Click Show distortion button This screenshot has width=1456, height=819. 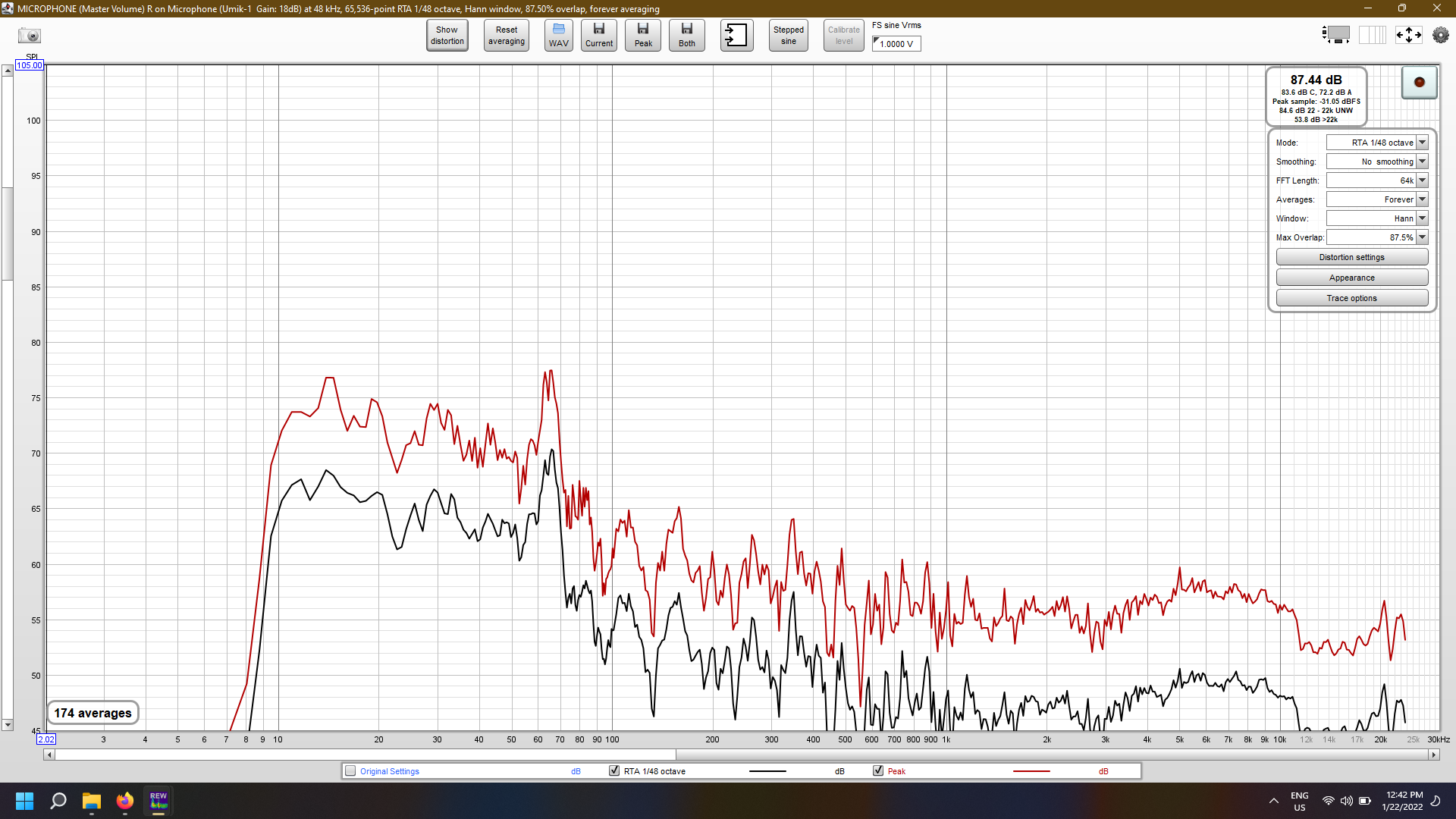pyautogui.click(x=447, y=36)
